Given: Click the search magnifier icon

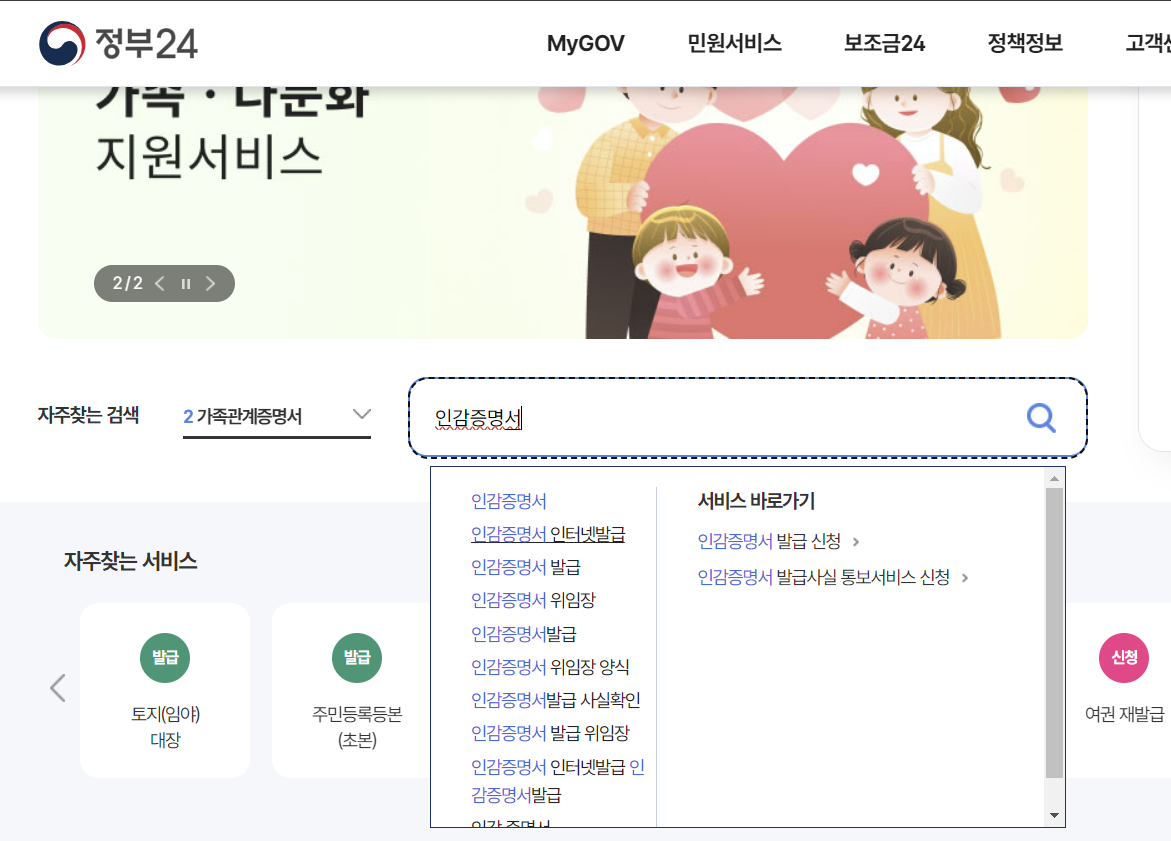Looking at the screenshot, I should click(x=1041, y=418).
